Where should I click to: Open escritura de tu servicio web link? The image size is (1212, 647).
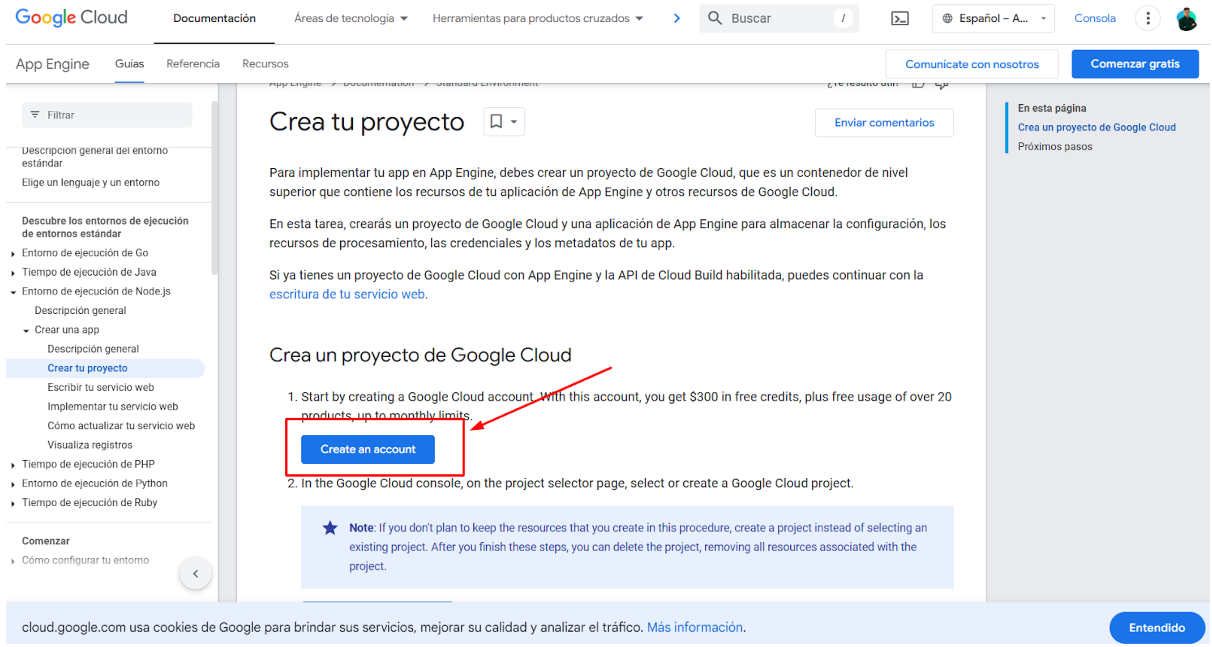pos(347,294)
